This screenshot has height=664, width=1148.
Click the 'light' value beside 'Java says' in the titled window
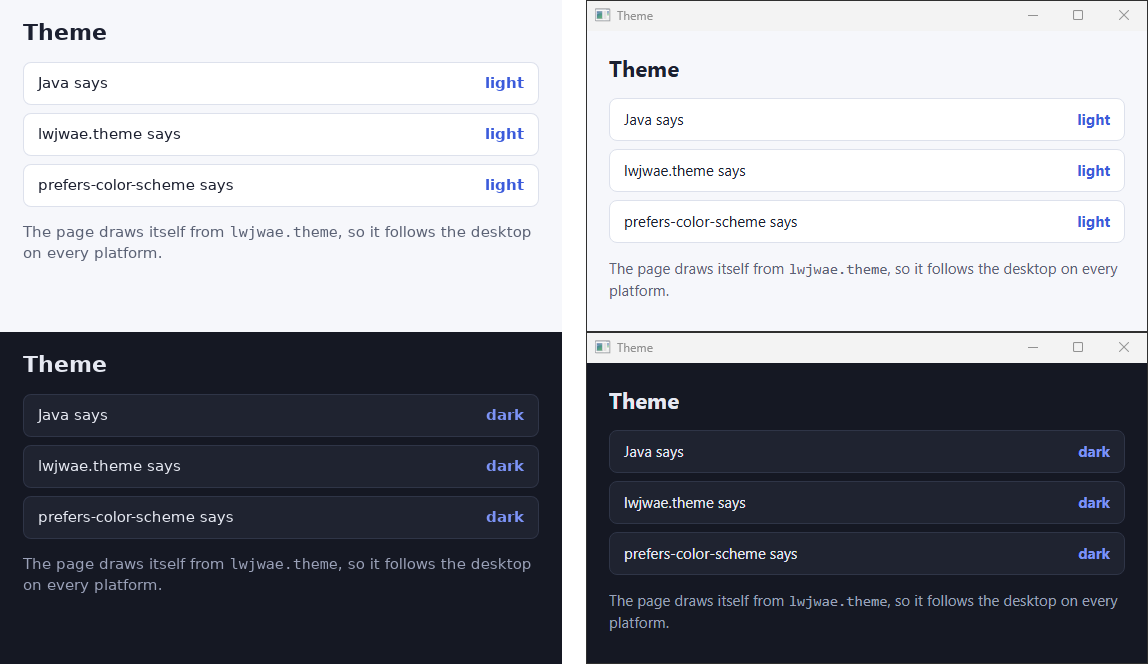[1094, 120]
